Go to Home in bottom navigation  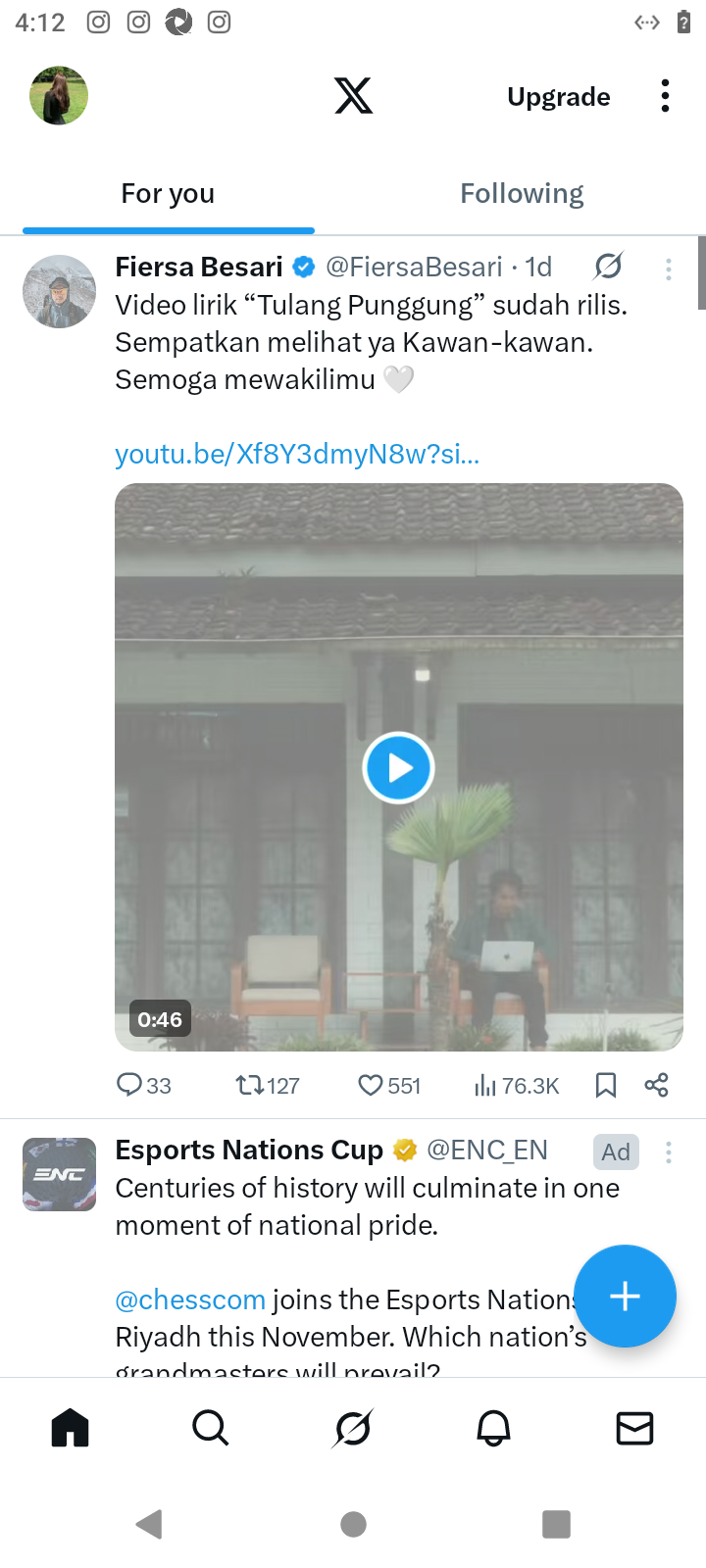[71, 1429]
